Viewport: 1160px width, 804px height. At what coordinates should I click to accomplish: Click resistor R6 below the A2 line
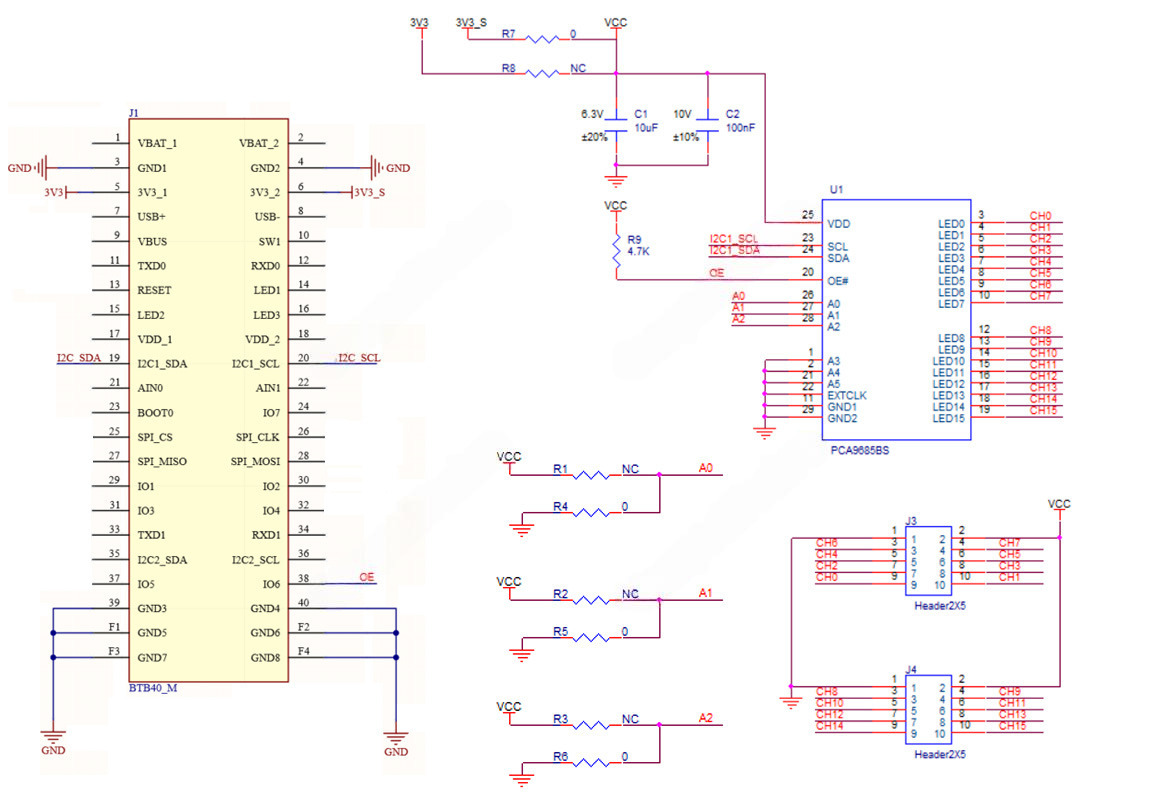(598, 762)
